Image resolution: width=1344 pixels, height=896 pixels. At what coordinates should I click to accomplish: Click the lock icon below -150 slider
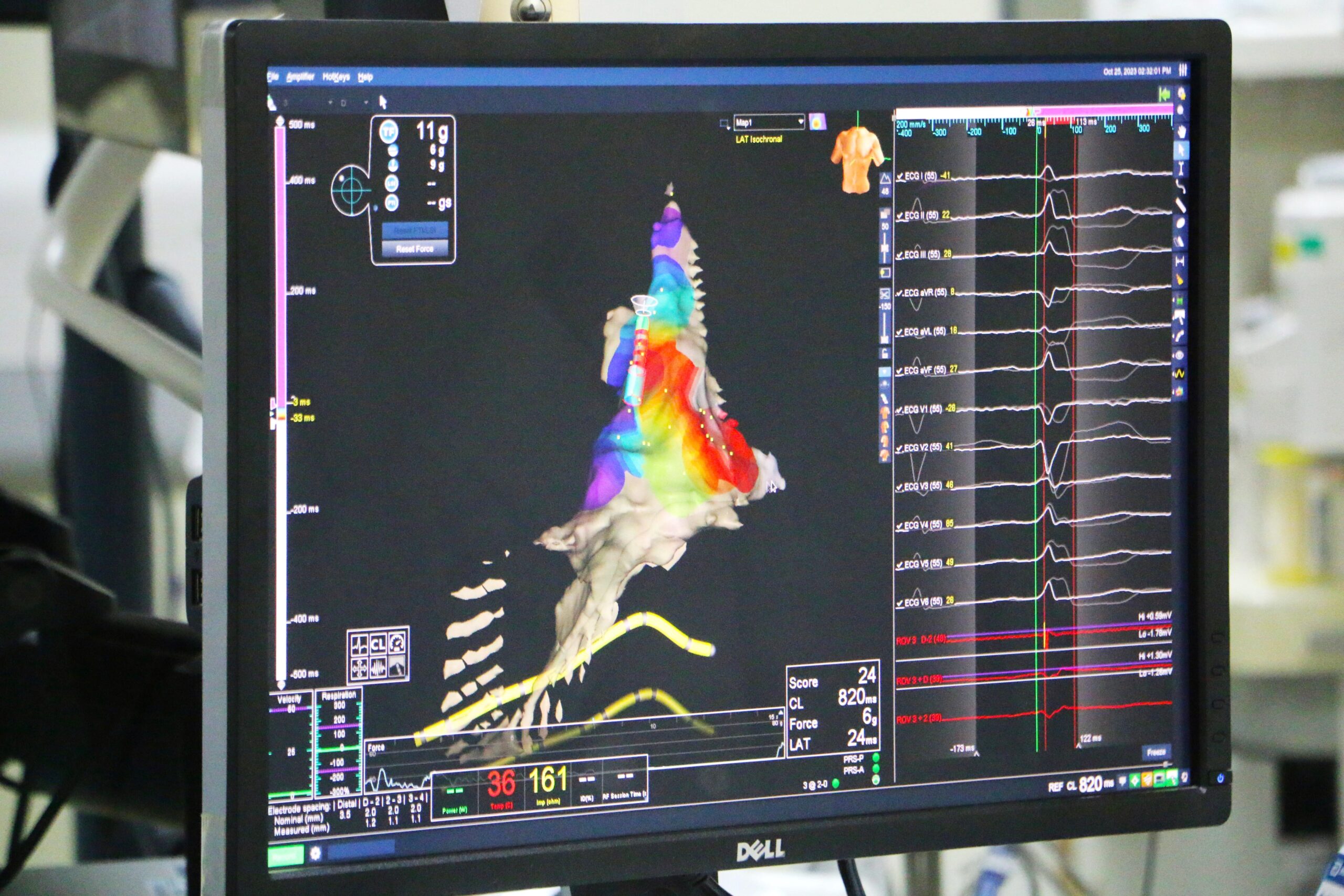click(885, 354)
